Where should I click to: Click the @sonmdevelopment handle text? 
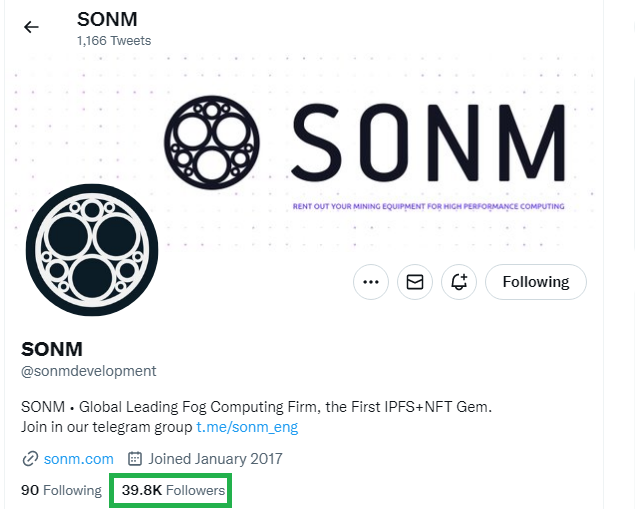click(x=88, y=371)
